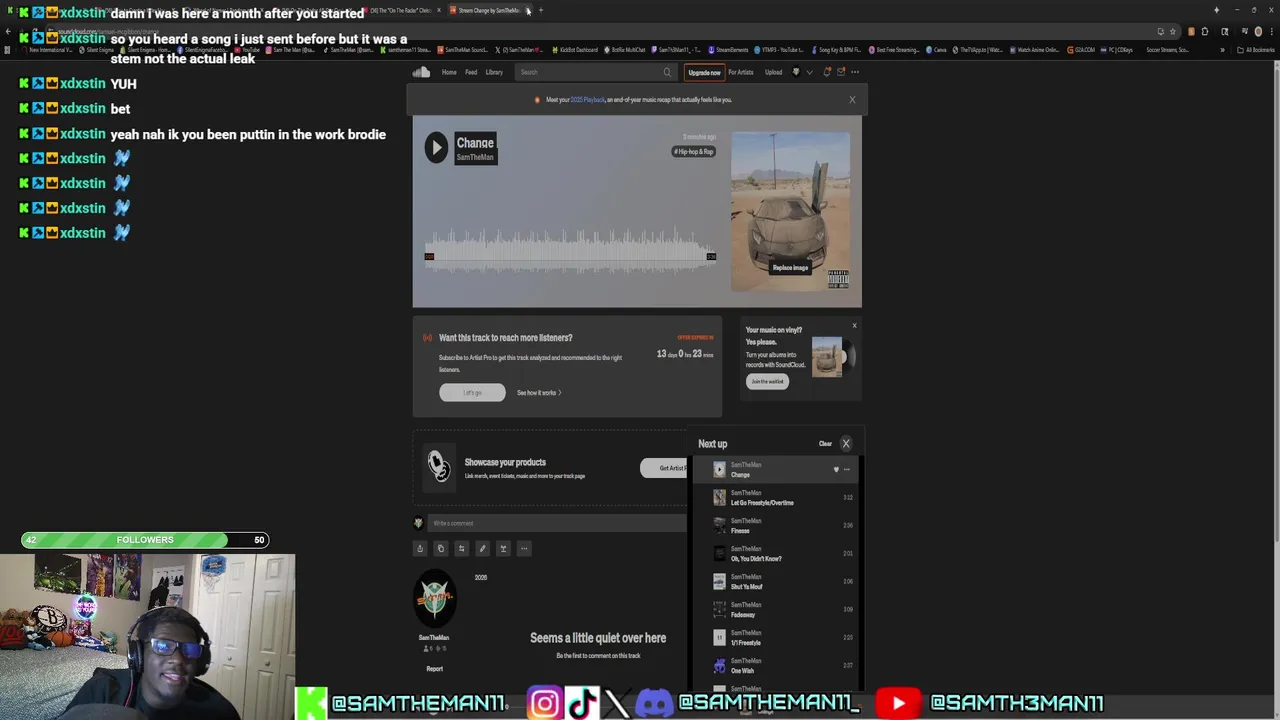
Task: Close the Next up panel
Action: tap(846, 444)
